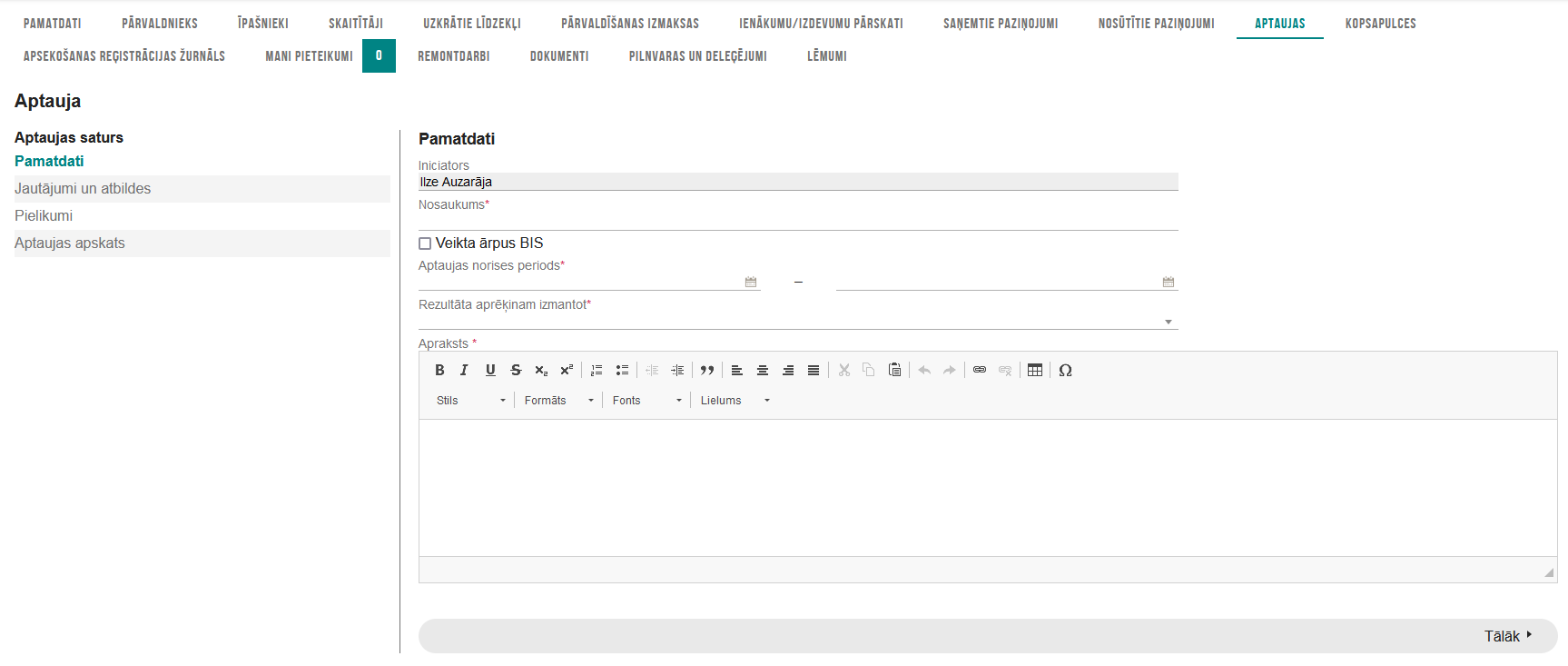The image size is (1568, 666).
Task: Apply strikethrough formatting
Action: coord(516,370)
